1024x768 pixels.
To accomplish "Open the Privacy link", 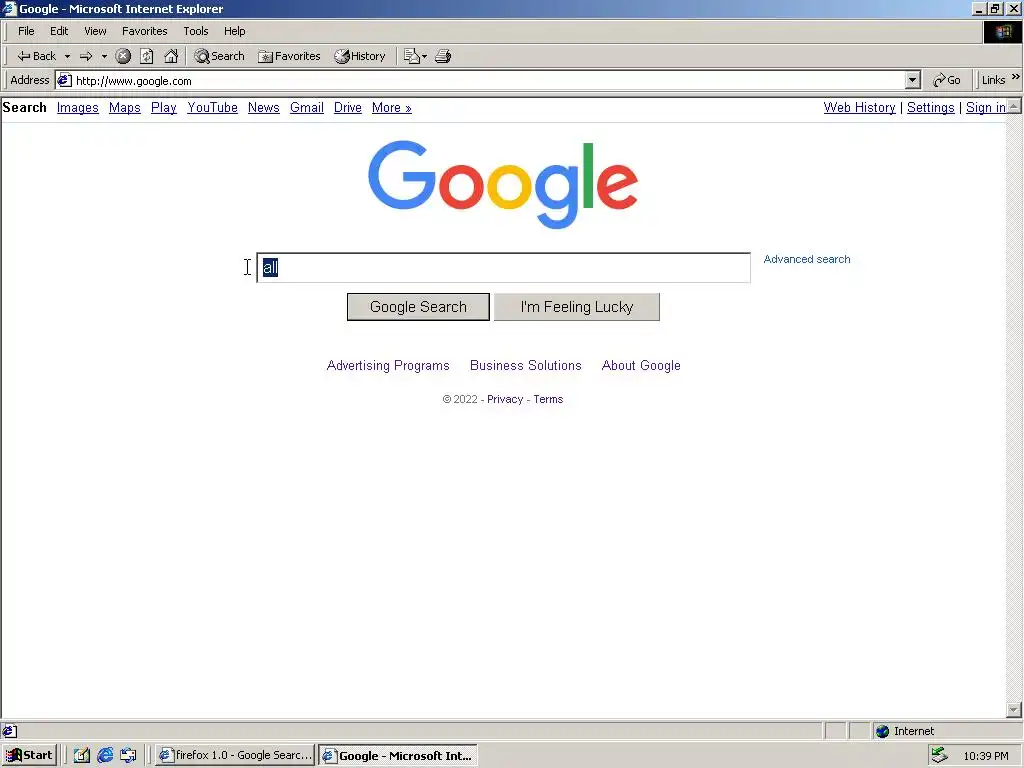I will coord(505,399).
